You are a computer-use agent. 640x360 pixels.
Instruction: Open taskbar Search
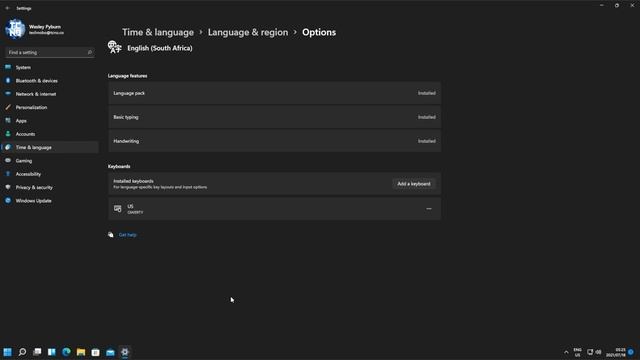click(22, 352)
